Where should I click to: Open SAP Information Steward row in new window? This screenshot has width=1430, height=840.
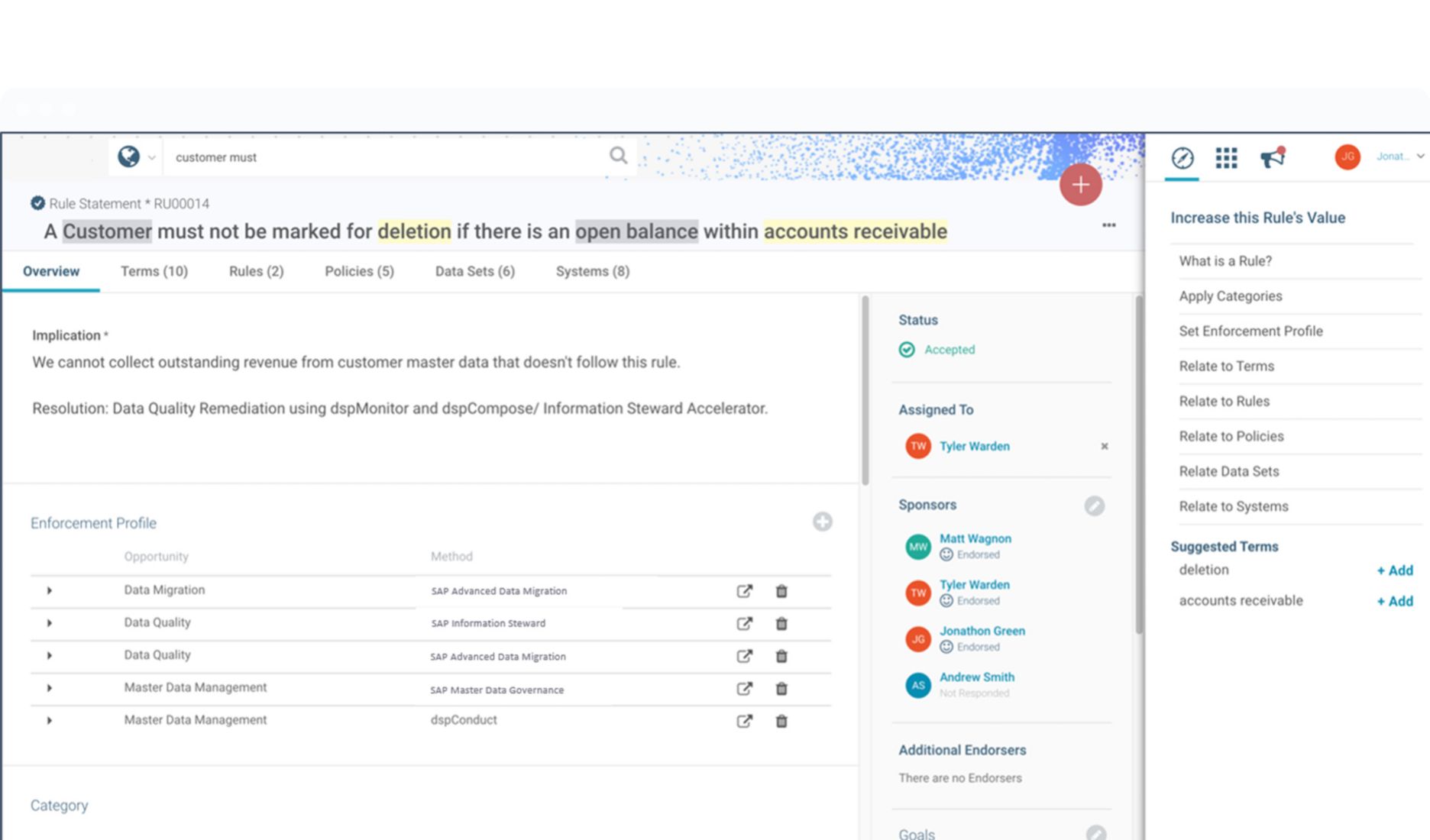pyautogui.click(x=744, y=624)
